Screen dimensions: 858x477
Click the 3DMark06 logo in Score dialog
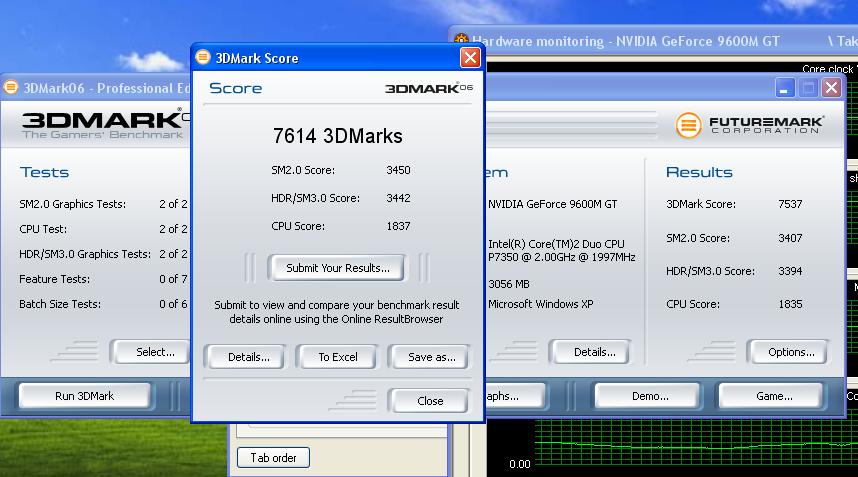[x=428, y=88]
